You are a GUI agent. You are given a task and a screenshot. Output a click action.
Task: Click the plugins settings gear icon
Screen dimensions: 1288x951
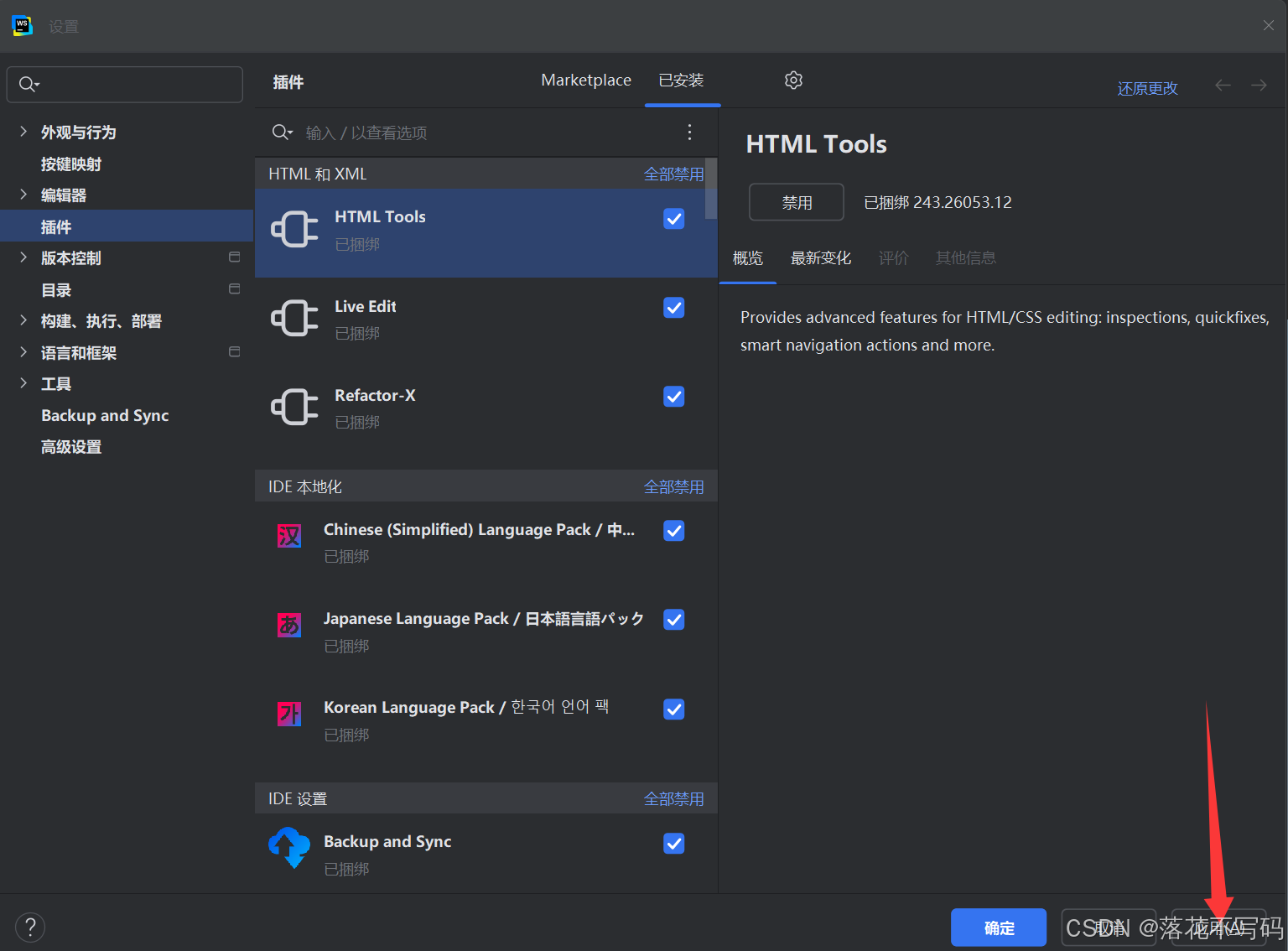(793, 80)
